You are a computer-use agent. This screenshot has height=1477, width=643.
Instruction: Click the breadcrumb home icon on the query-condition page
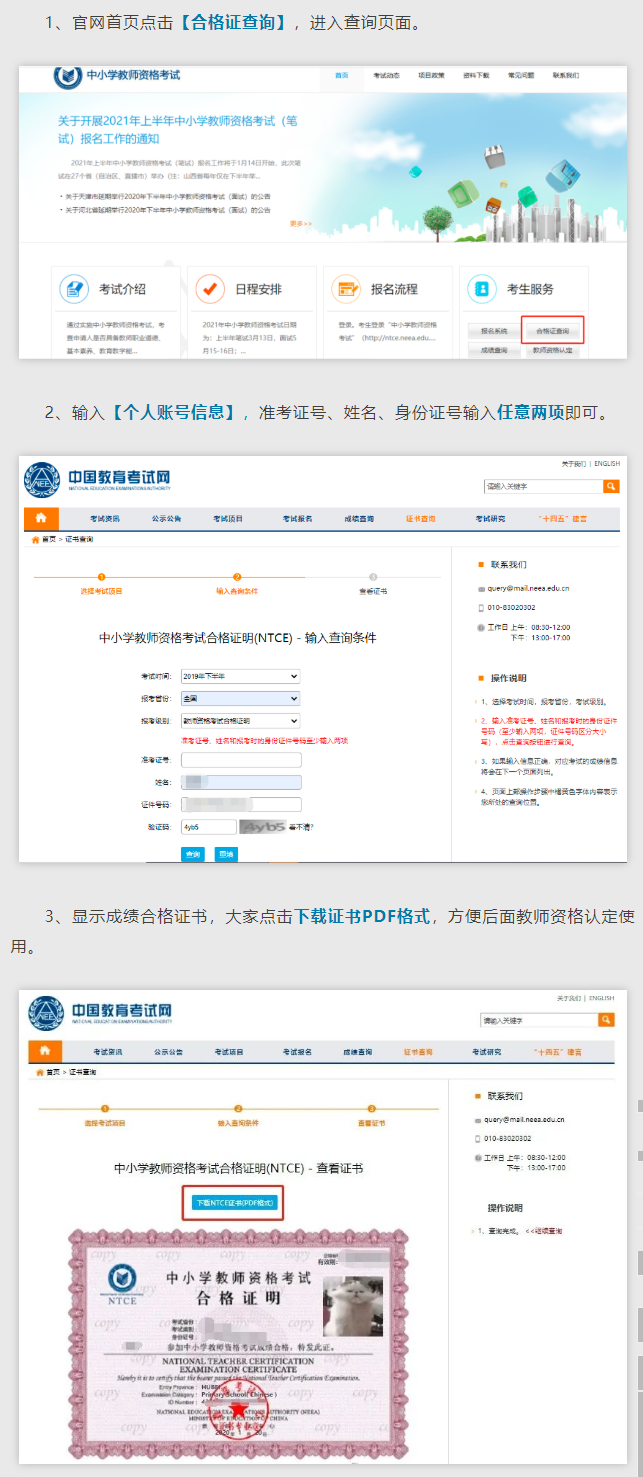36,539
